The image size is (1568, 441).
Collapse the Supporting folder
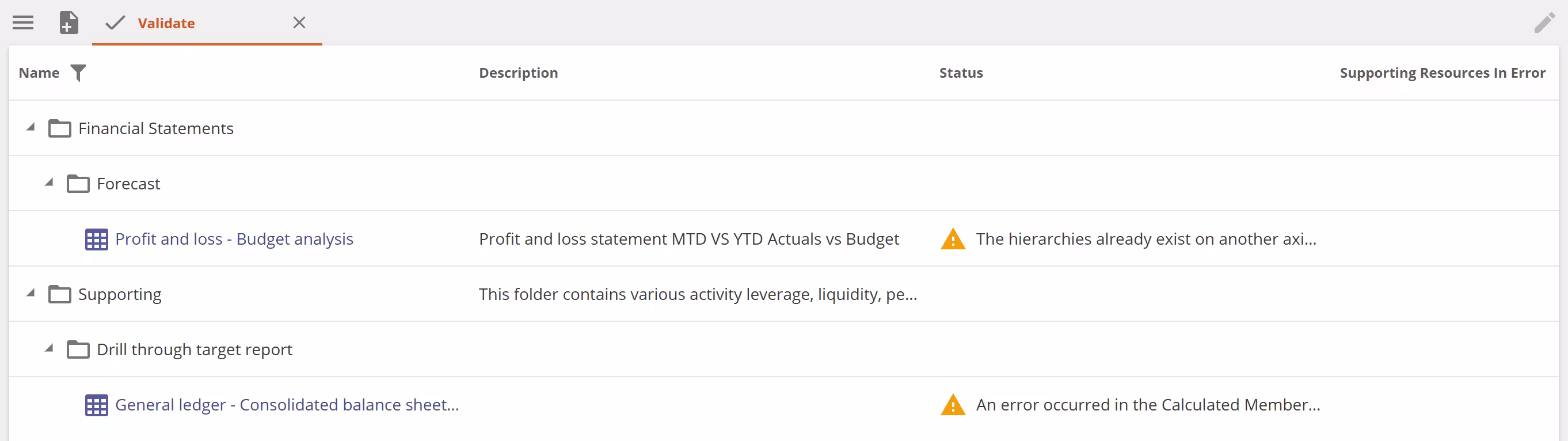[31, 292]
